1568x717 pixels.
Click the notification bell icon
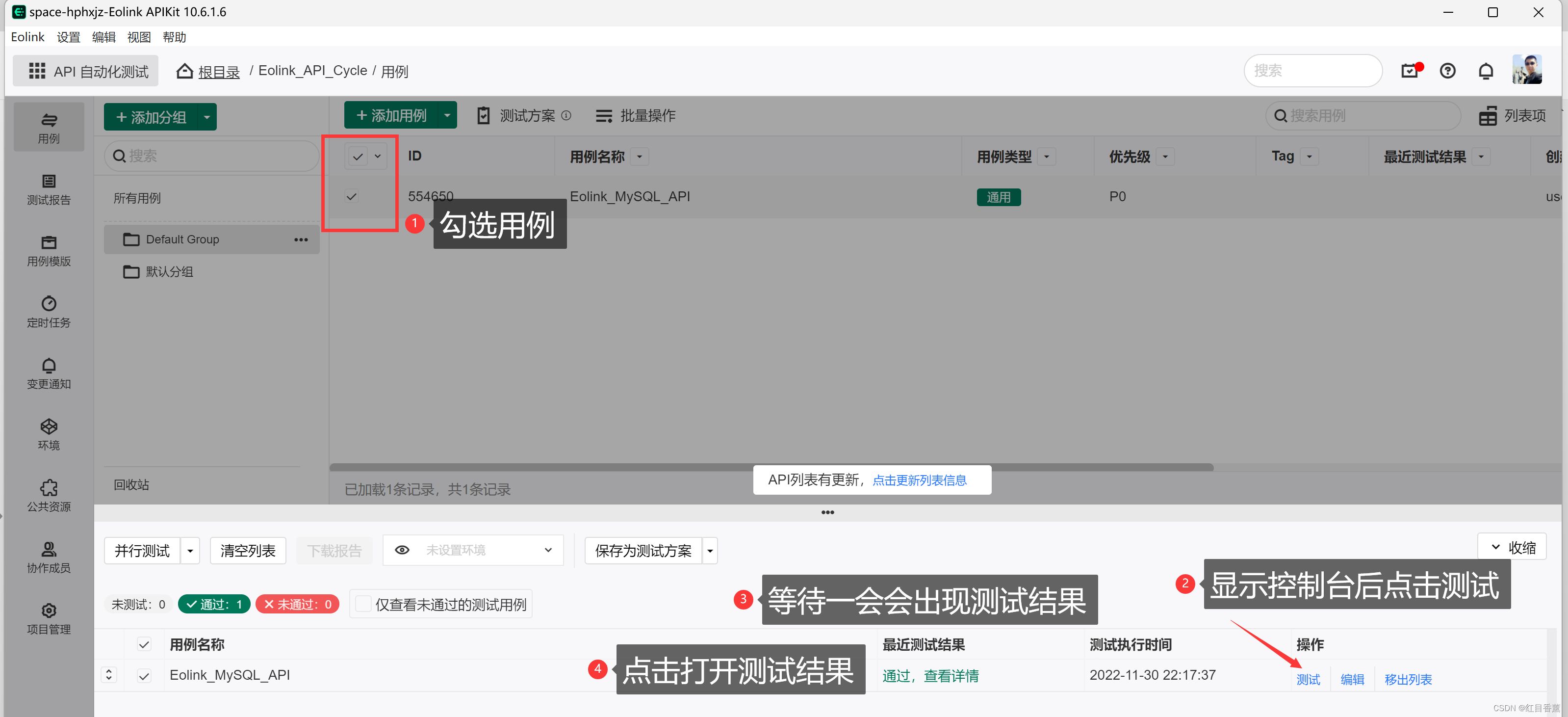[1485, 71]
